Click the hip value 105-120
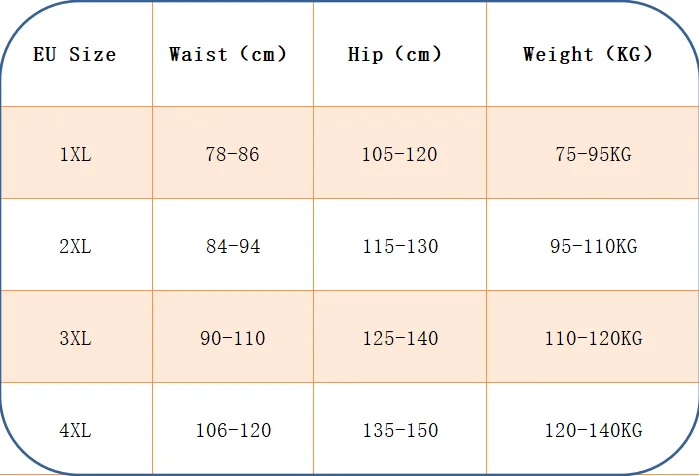The width and height of the screenshot is (699, 476). tap(400, 155)
